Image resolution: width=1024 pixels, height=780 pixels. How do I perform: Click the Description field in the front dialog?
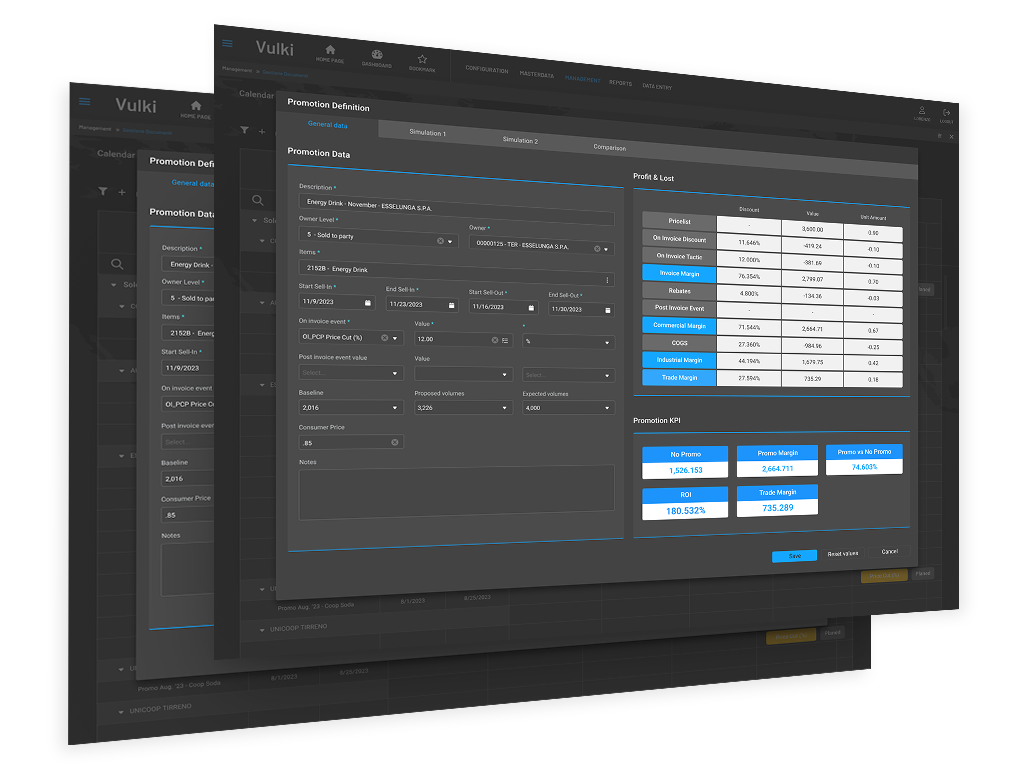(456, 209)
